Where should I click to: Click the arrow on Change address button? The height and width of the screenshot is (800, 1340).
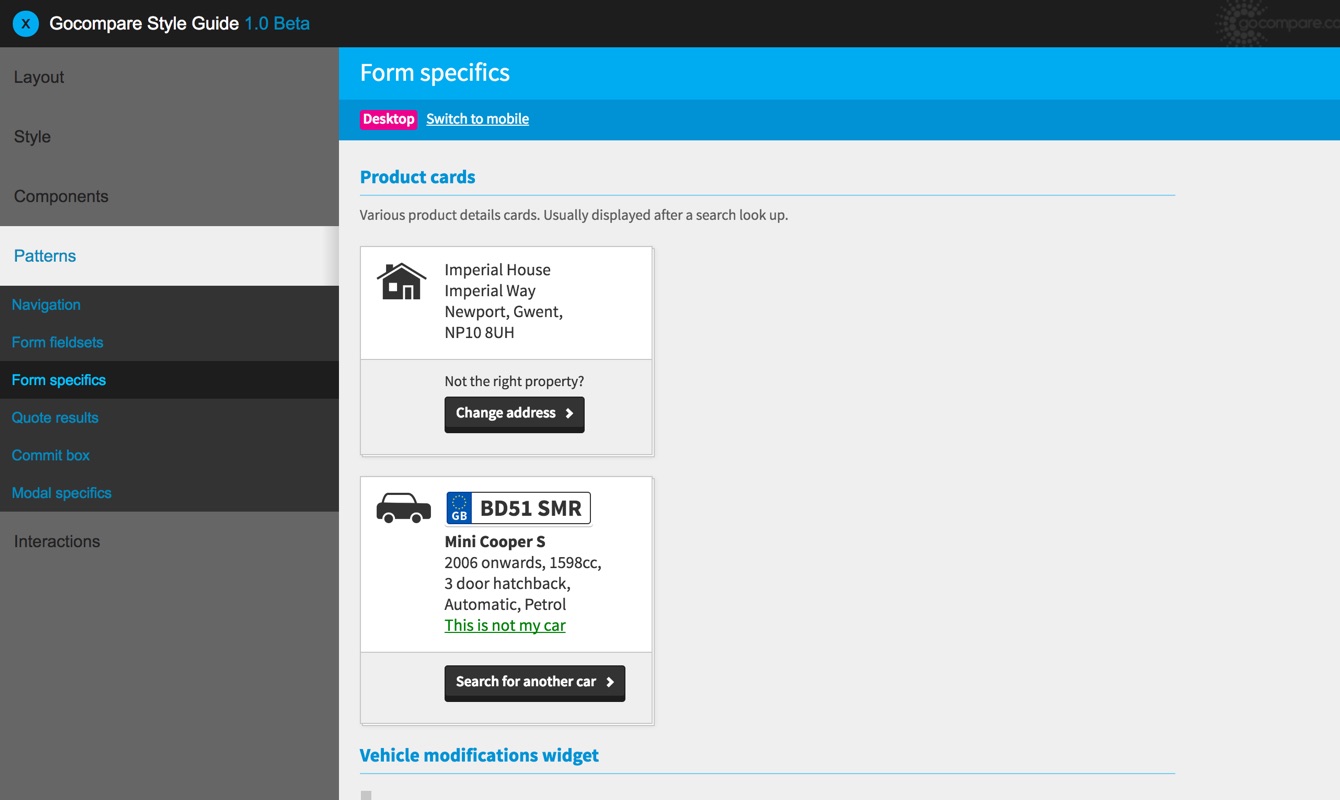pyautogui.click(x=569, y=413)
